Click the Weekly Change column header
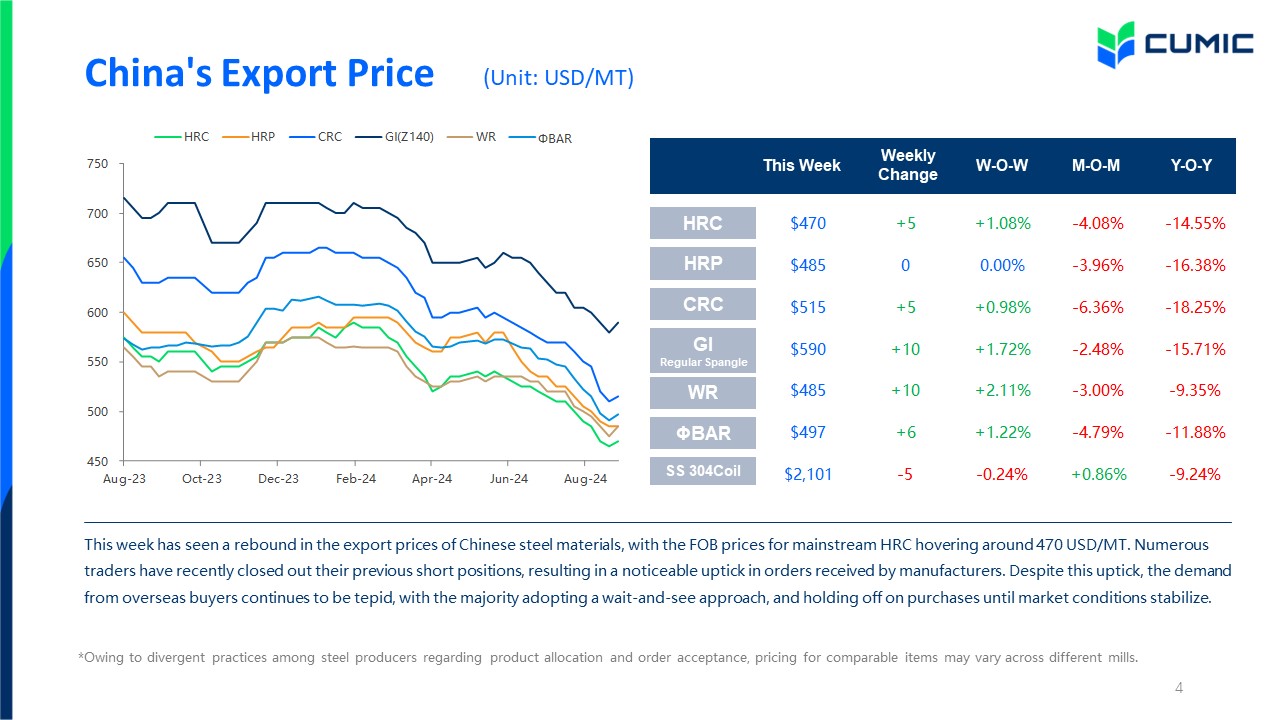This screenshot has height=720, width=1280. 908,165
